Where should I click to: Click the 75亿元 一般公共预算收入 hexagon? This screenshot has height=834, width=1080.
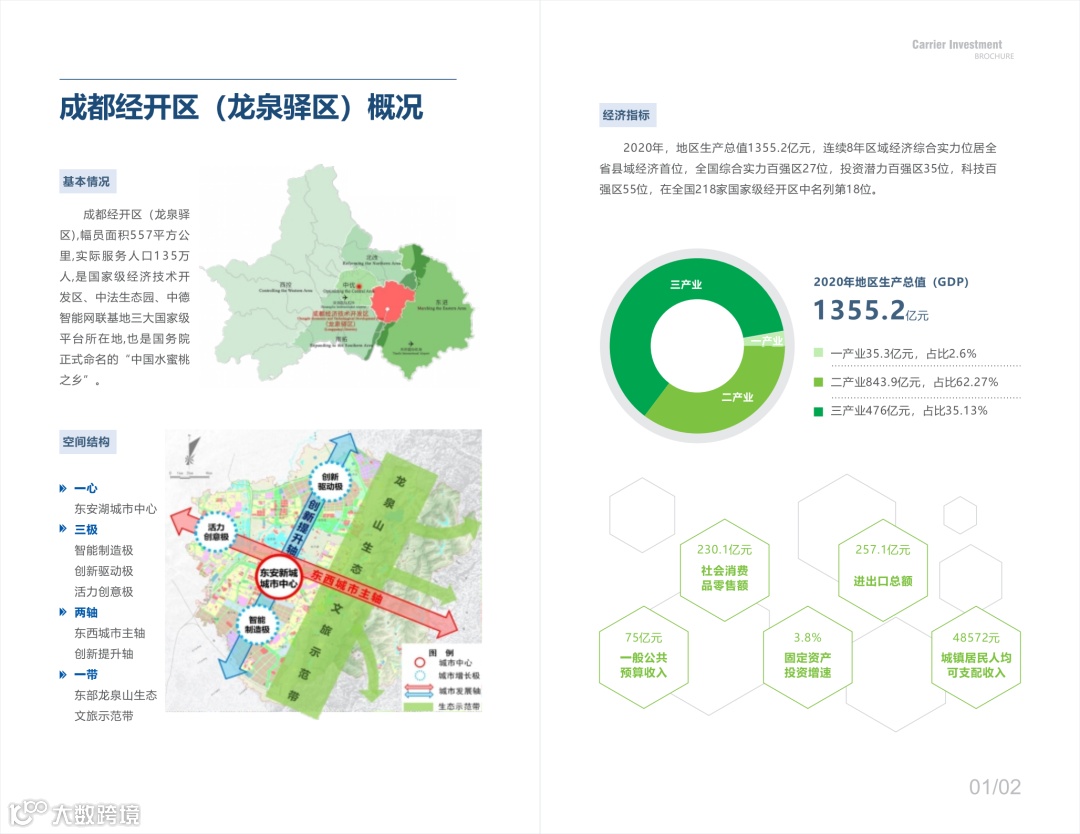[643, 658]
